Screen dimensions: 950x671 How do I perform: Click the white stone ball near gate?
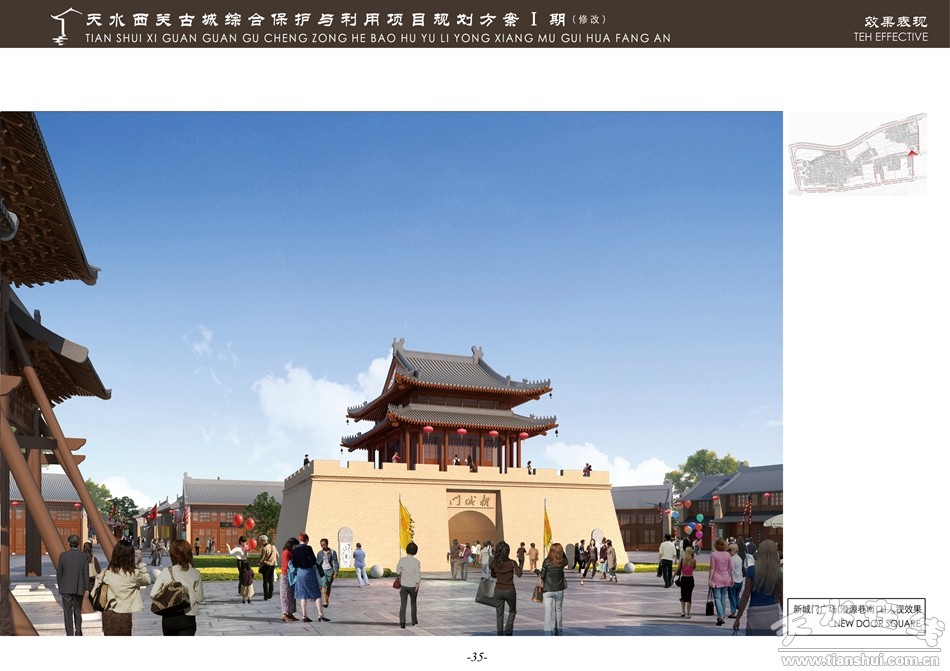[x=377, y=571]
